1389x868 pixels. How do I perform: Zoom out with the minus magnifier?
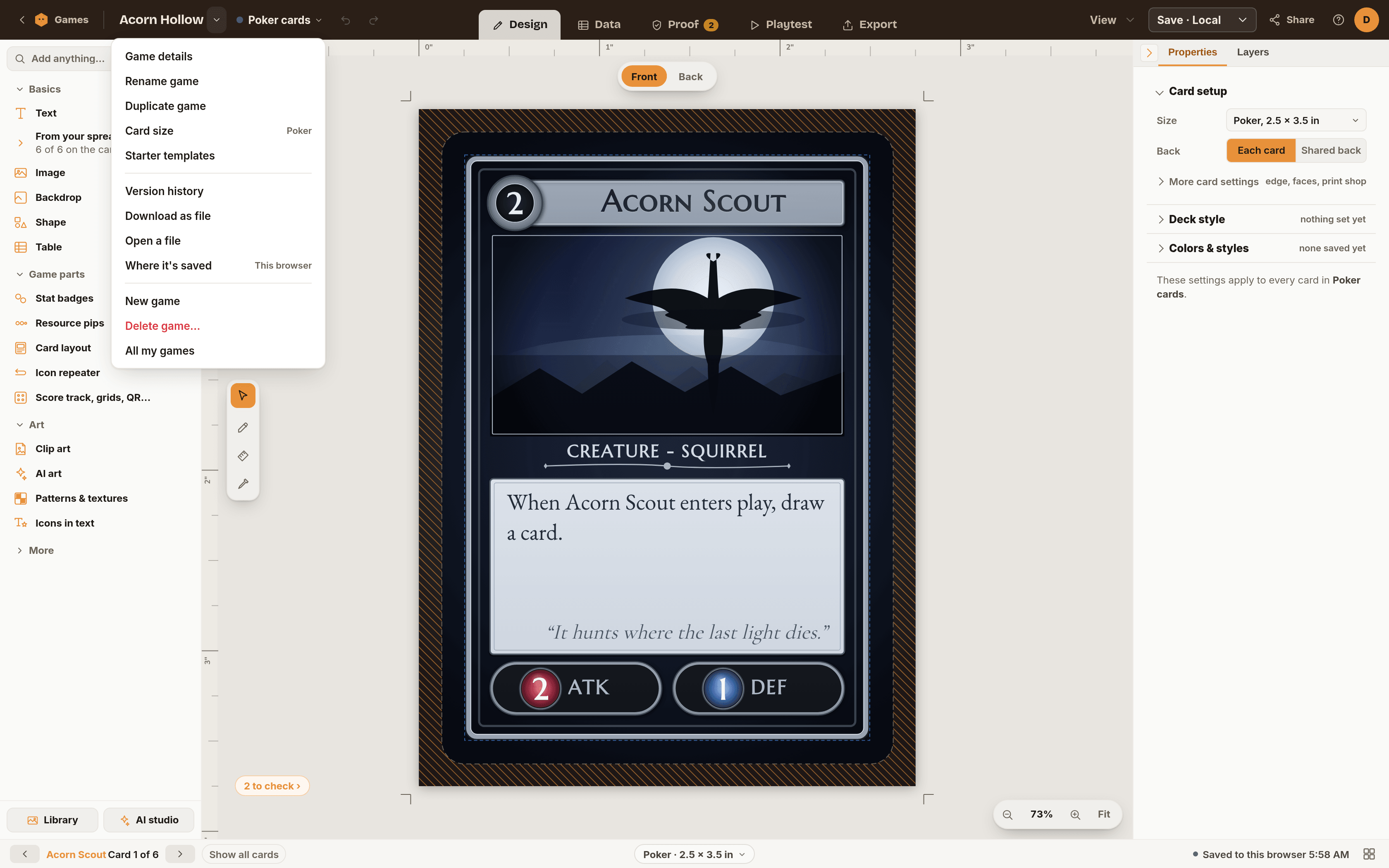click(1007, 815)
